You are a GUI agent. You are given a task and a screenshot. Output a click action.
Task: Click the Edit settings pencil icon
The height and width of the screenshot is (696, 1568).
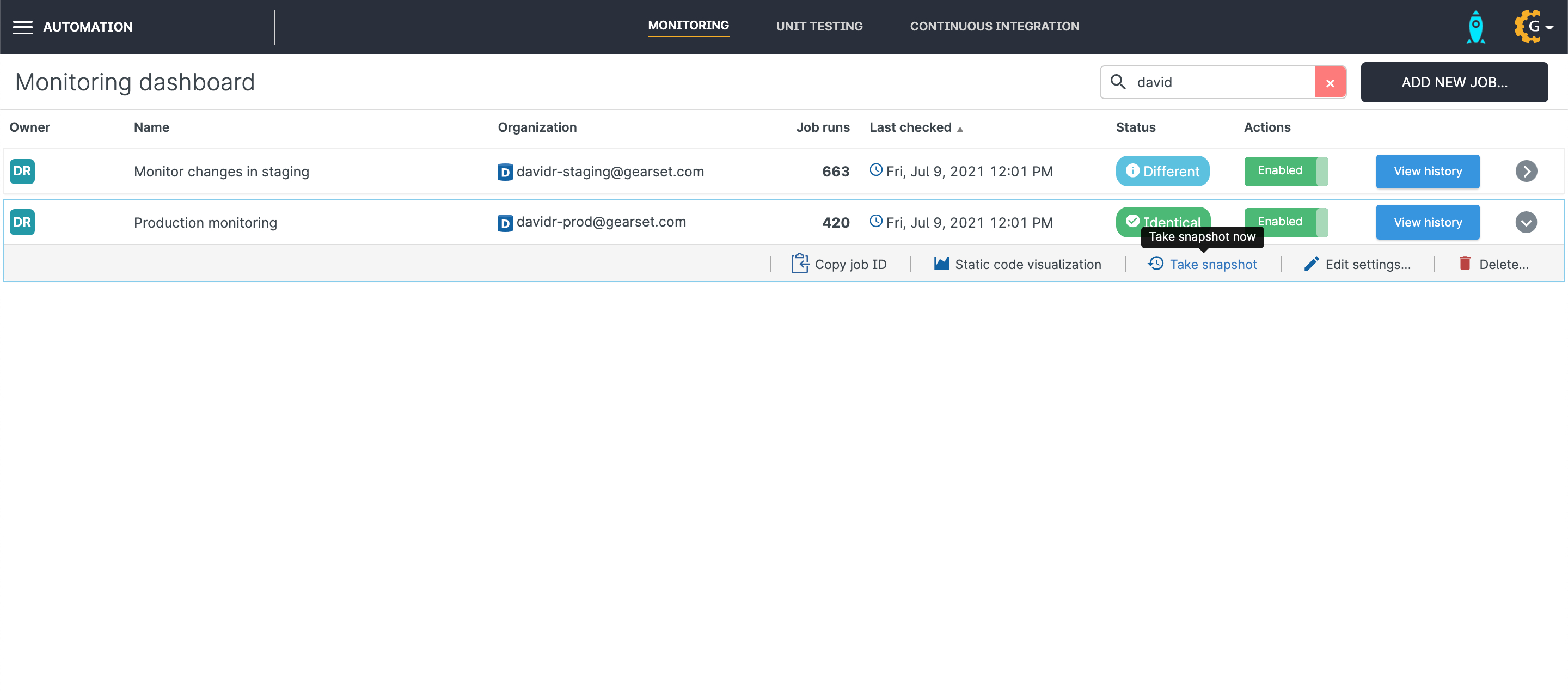click(1311, 264)
